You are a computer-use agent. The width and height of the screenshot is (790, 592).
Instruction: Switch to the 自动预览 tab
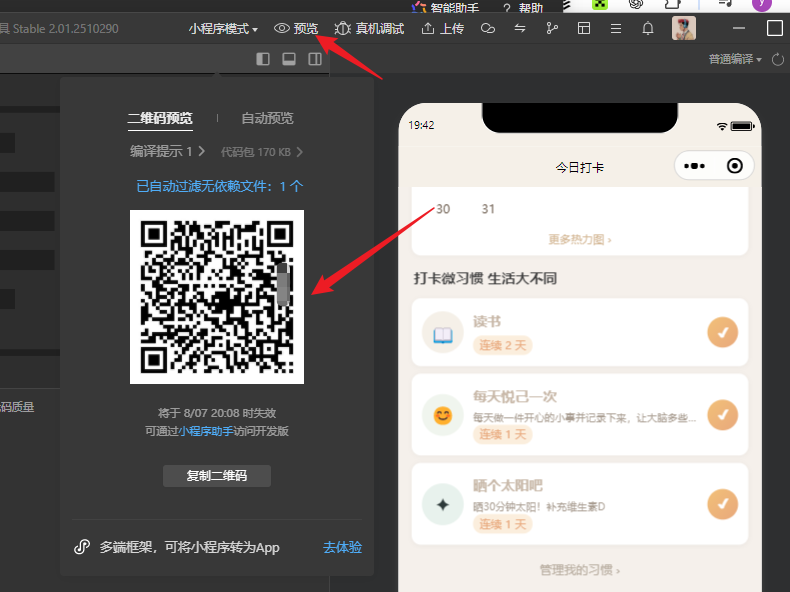click(267, 118)
